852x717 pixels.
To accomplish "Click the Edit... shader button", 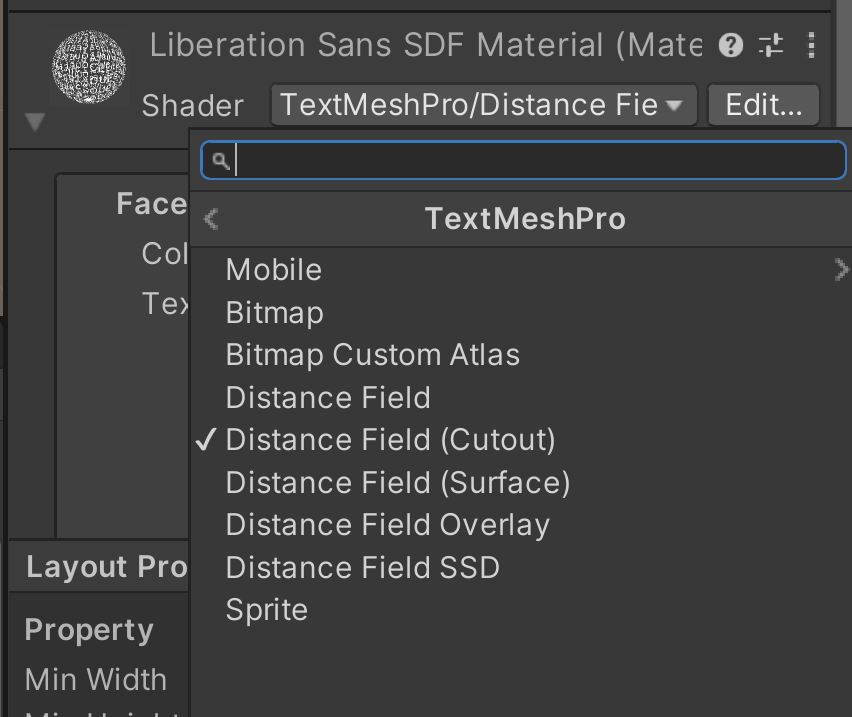I will pos(763,104).
